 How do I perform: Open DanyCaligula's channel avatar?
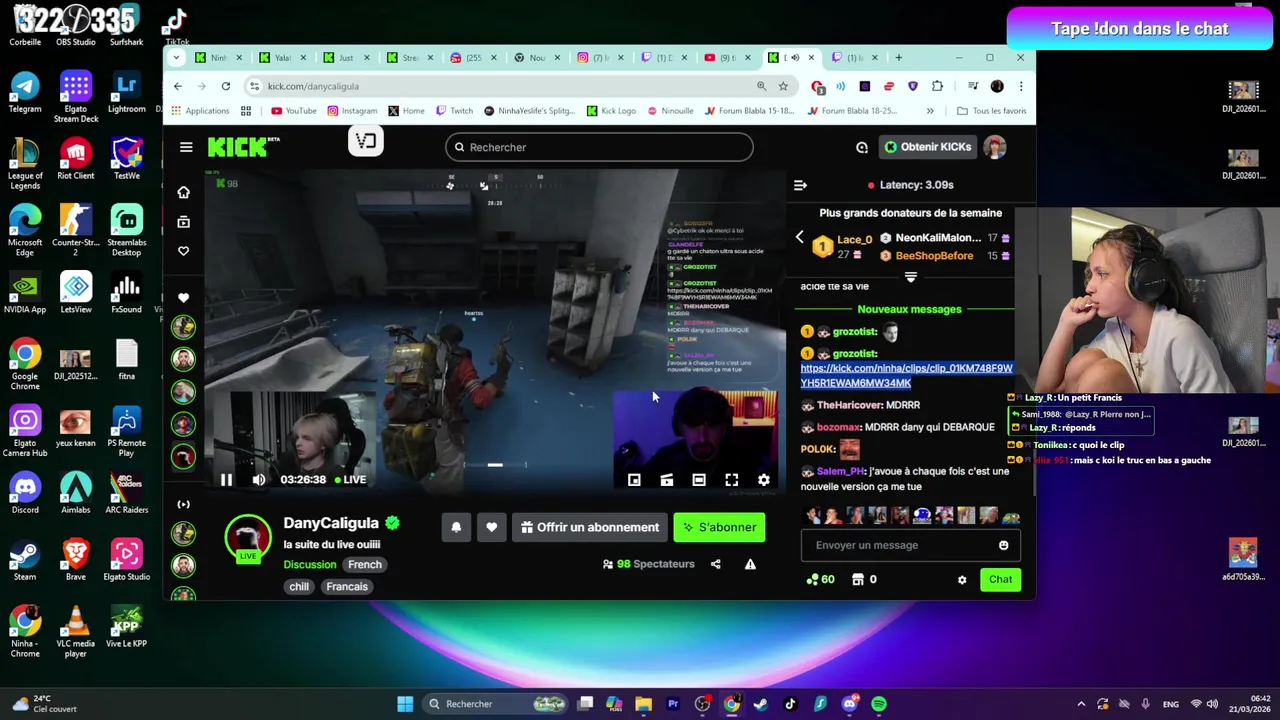(248, 540)
